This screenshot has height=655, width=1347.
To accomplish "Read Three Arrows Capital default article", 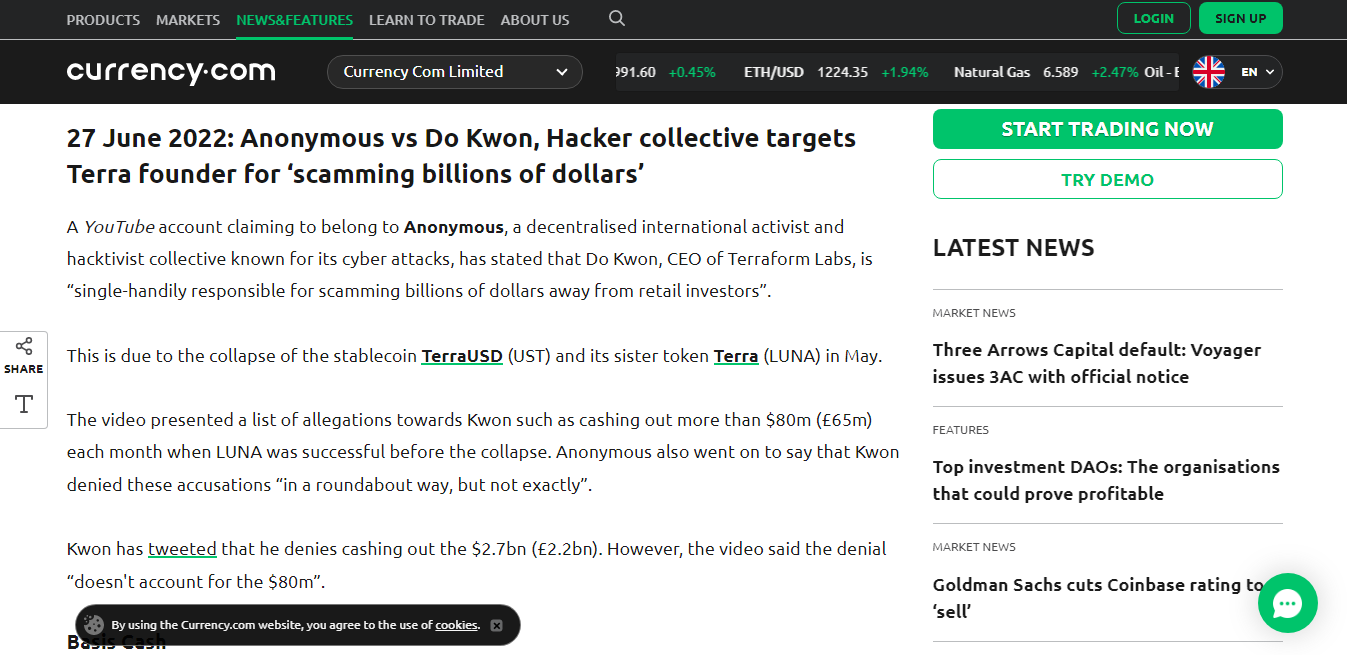I will [x=1097, y=363].
